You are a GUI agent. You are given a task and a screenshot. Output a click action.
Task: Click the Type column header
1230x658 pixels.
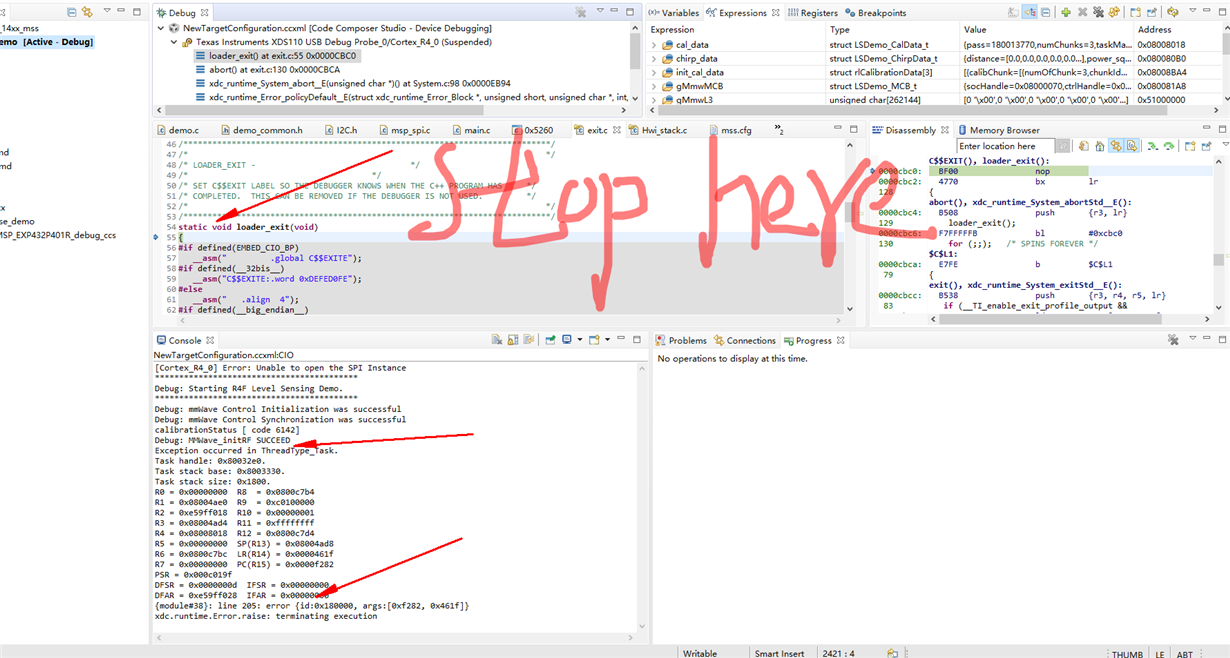840,30
